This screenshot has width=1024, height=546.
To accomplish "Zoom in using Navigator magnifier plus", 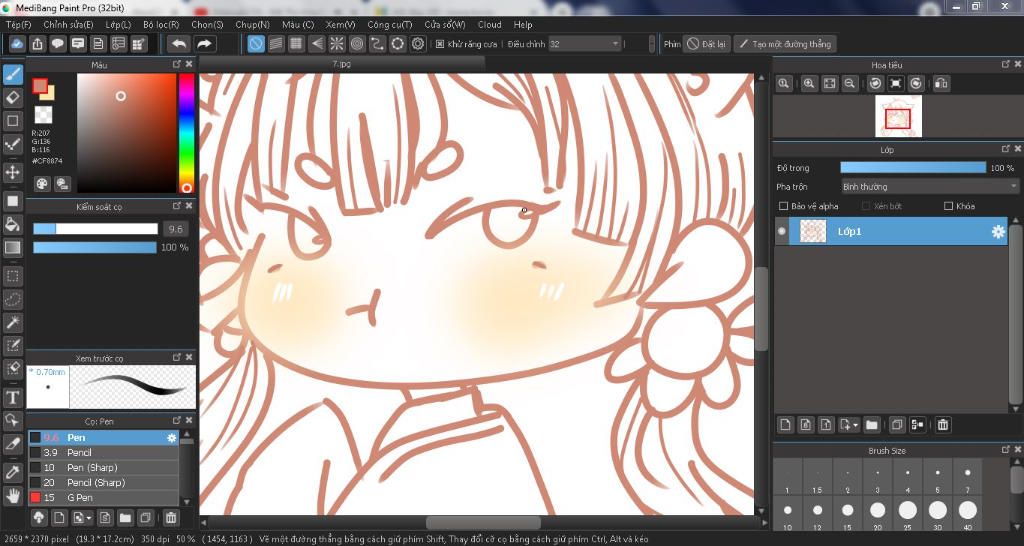I will 809,84.
